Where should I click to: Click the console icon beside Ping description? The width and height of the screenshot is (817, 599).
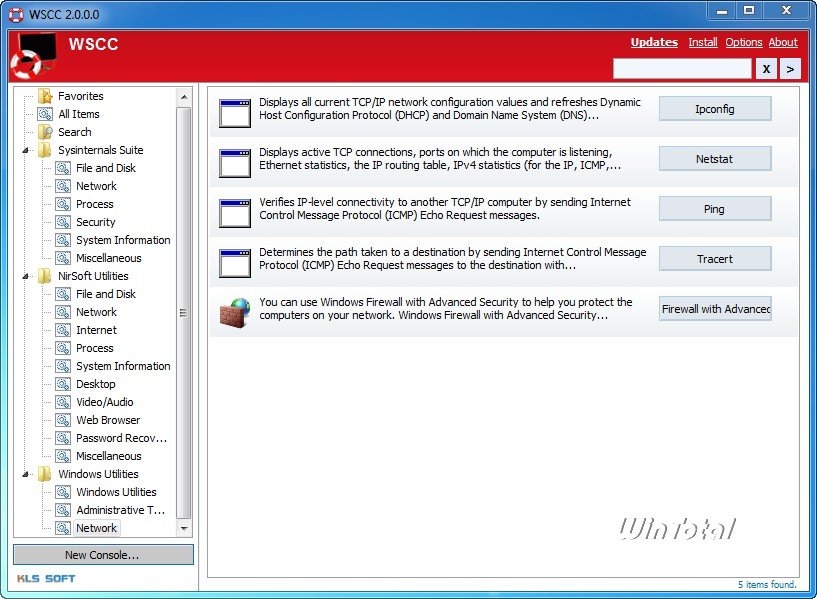pos(234,213)
